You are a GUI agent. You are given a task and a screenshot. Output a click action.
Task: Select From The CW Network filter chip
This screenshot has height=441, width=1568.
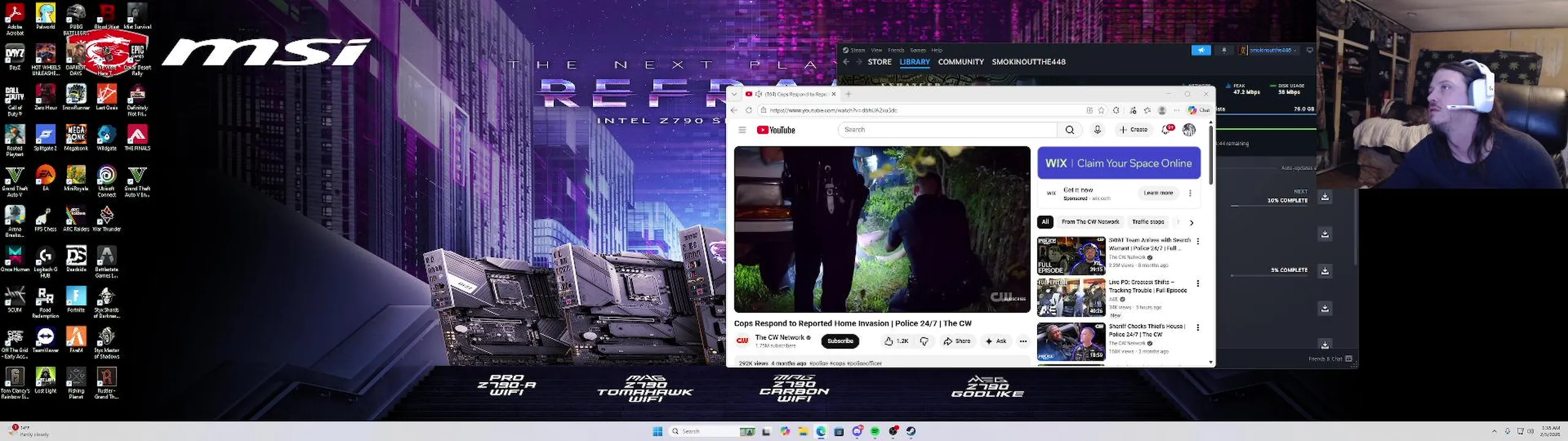click(x=1090, y=222)
